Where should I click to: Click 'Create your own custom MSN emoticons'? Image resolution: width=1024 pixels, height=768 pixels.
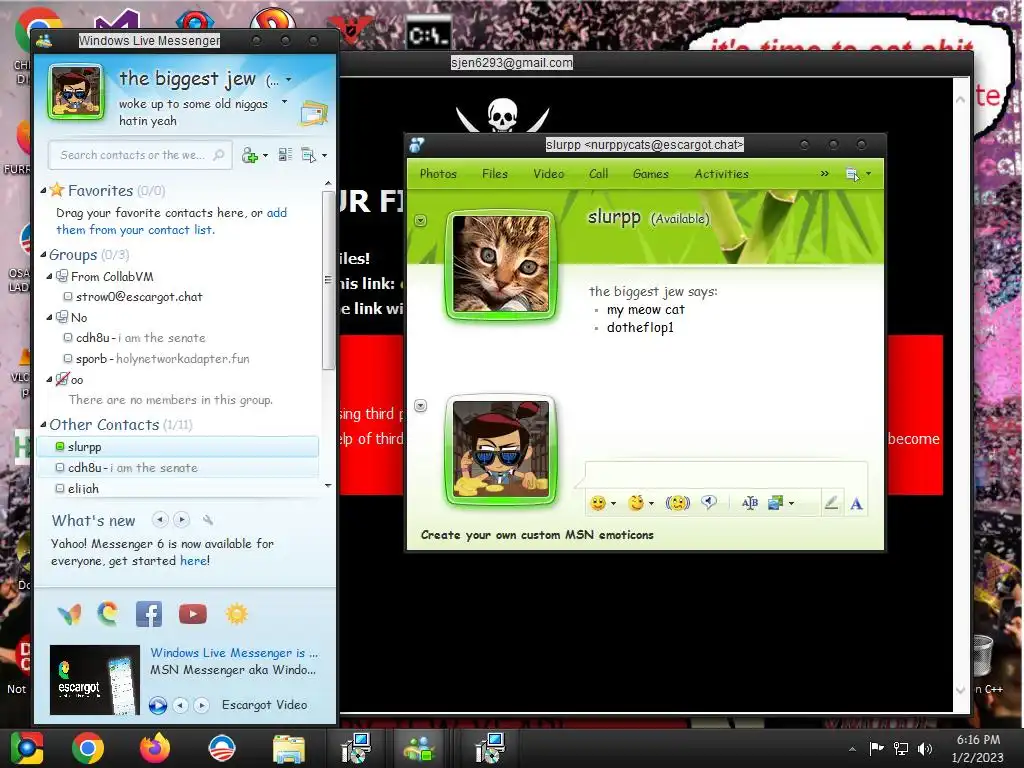coord(537,535)
